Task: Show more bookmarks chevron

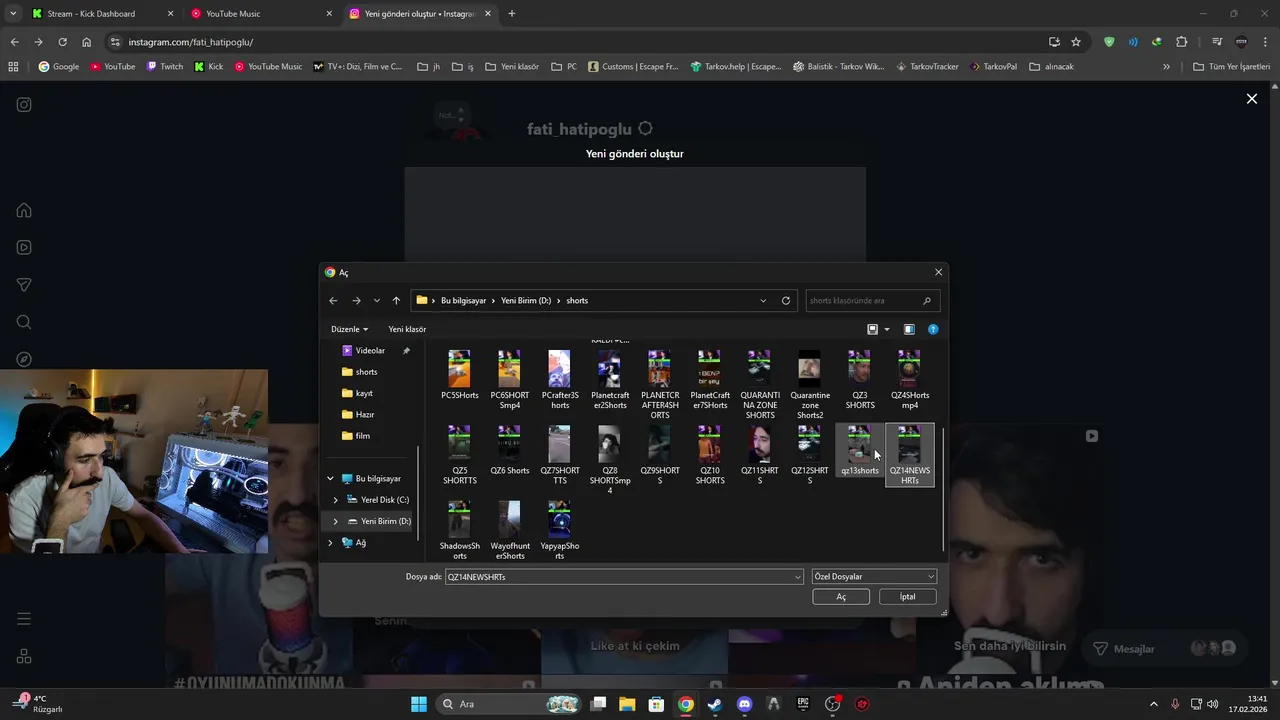Action: tap(1166, 67)
